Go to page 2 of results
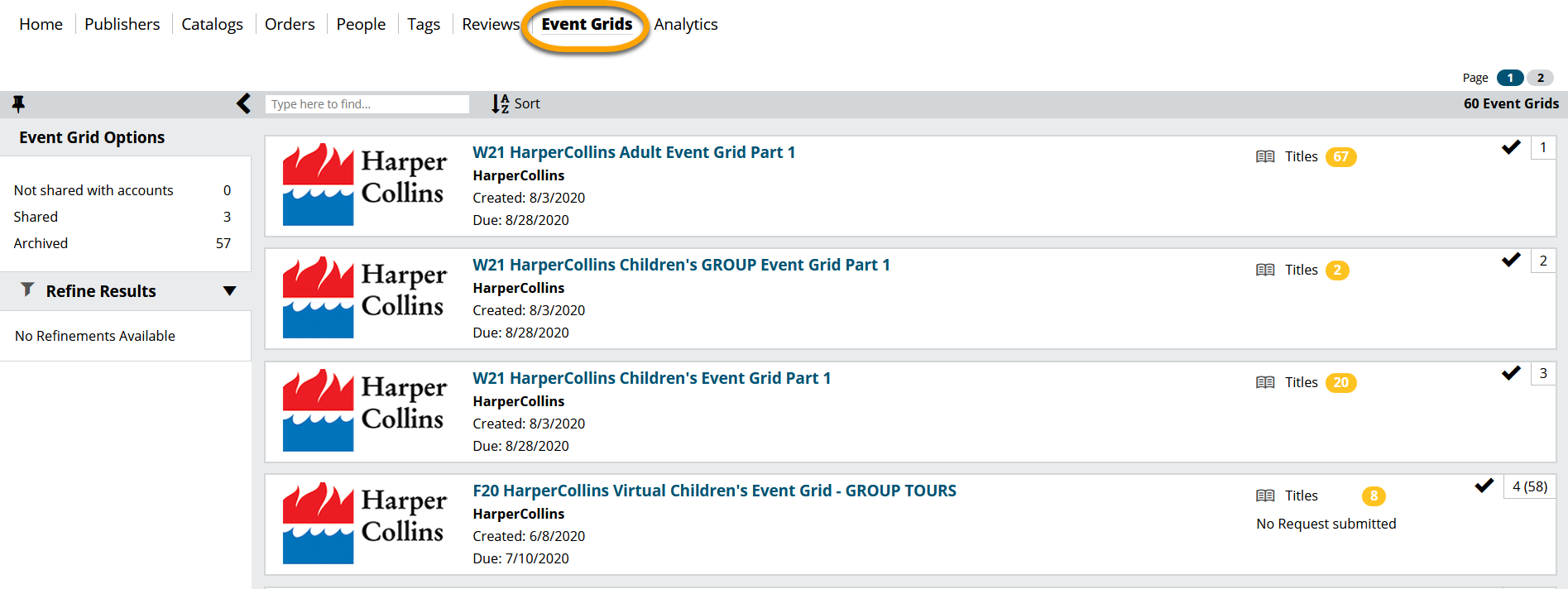The width and height of the screenshot is (1568, 589). [x=1540, y=78]
